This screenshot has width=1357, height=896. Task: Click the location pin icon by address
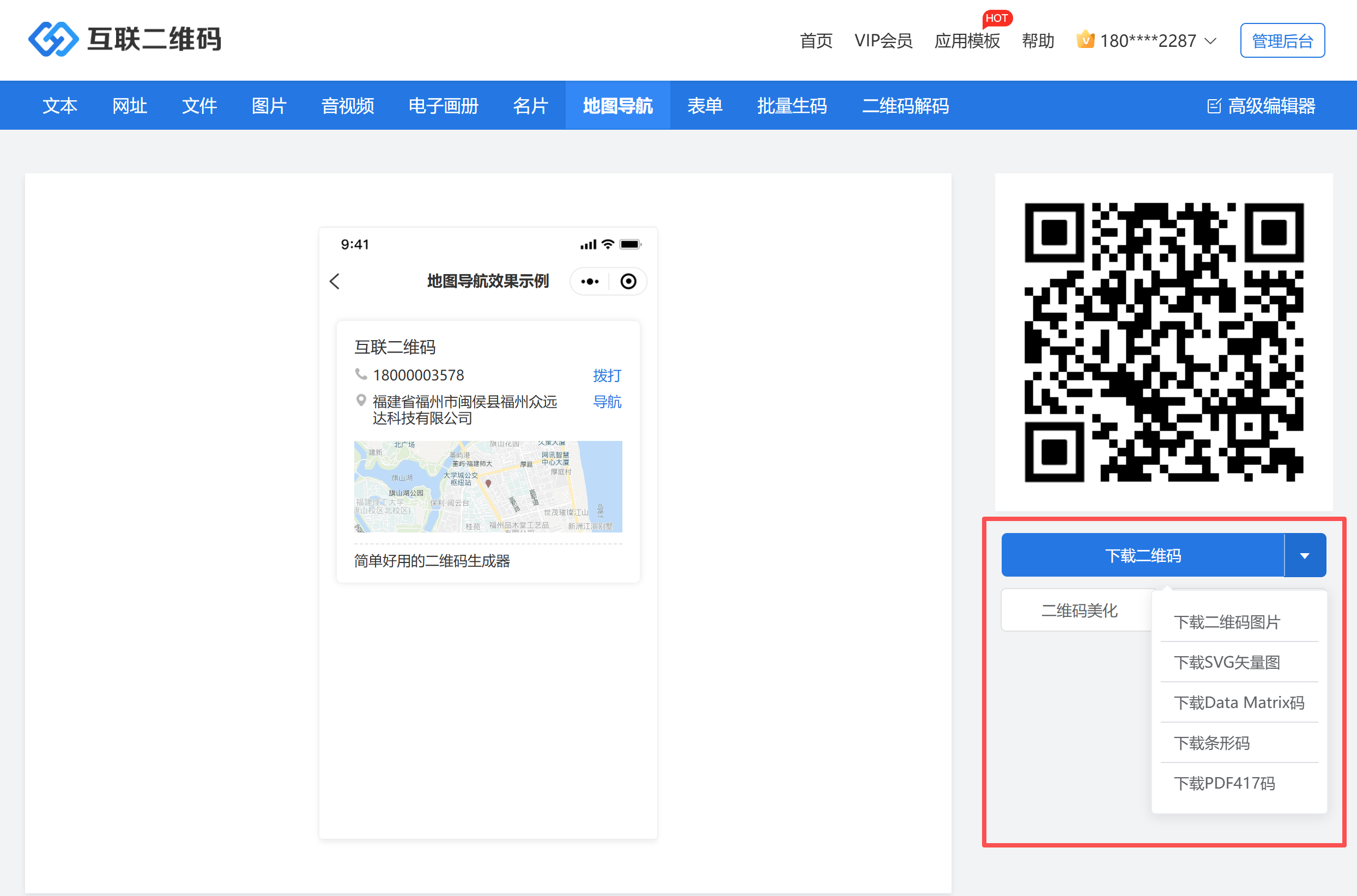coord(361,401)
